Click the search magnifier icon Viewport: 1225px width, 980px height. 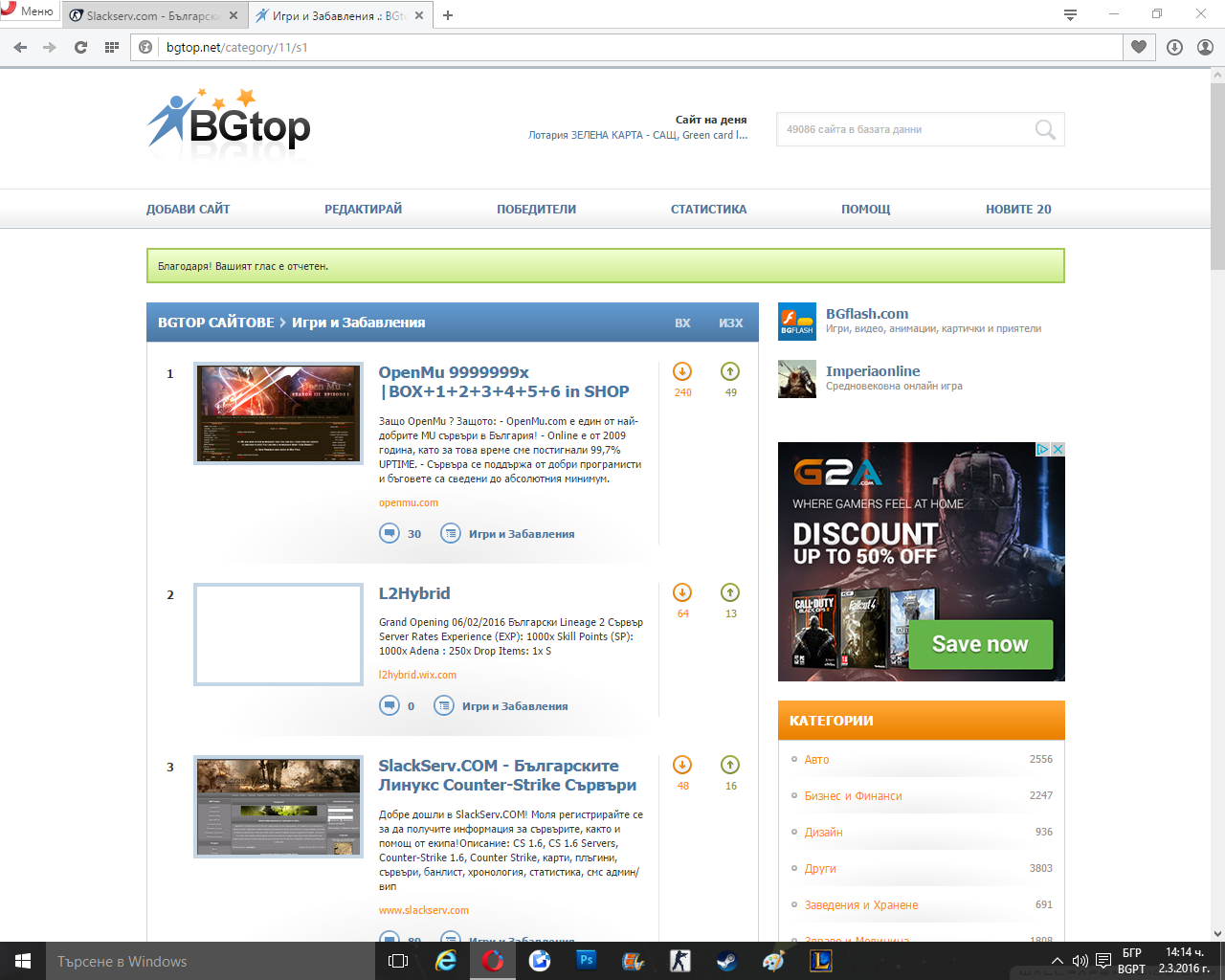pyautogui.click(x=1045, y=129)
